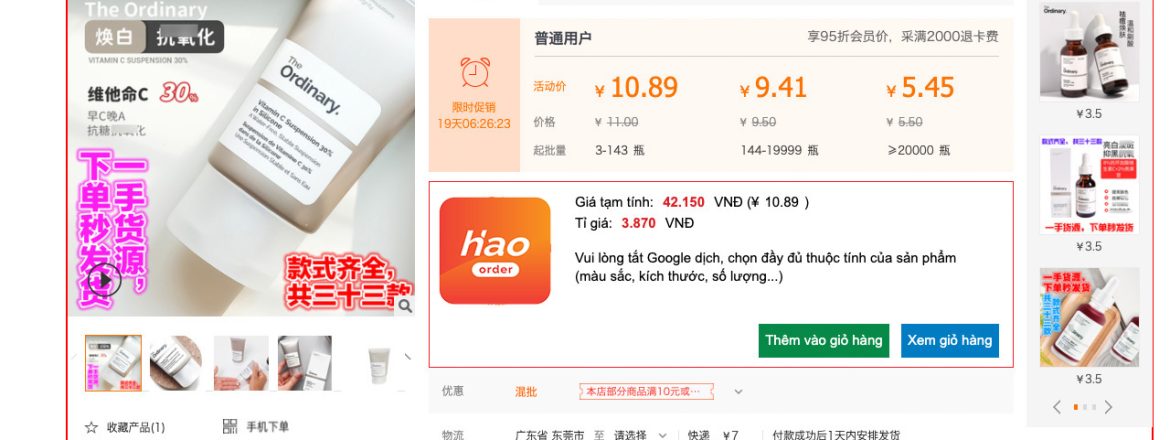Click the magnifier zoom icon on product image

(x=404, y=306)
